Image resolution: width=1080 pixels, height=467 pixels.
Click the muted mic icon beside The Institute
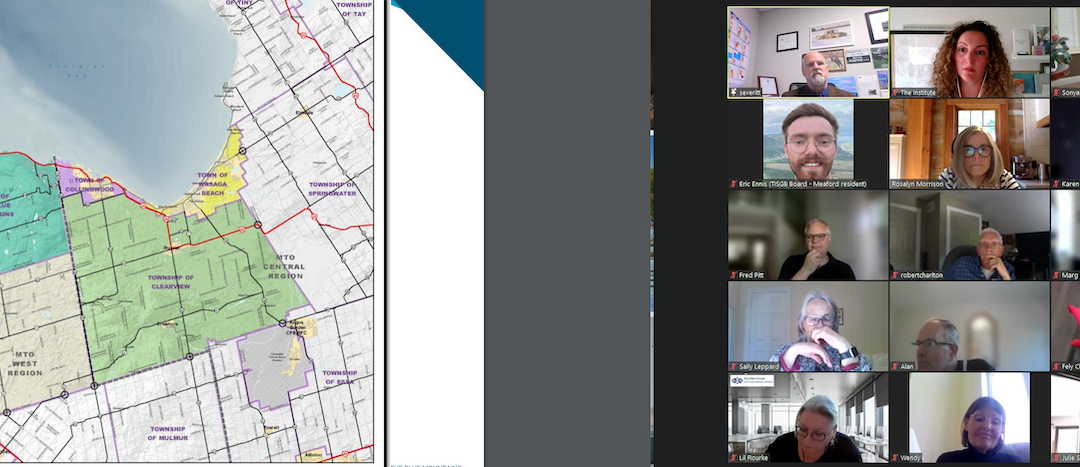[895, 92]
